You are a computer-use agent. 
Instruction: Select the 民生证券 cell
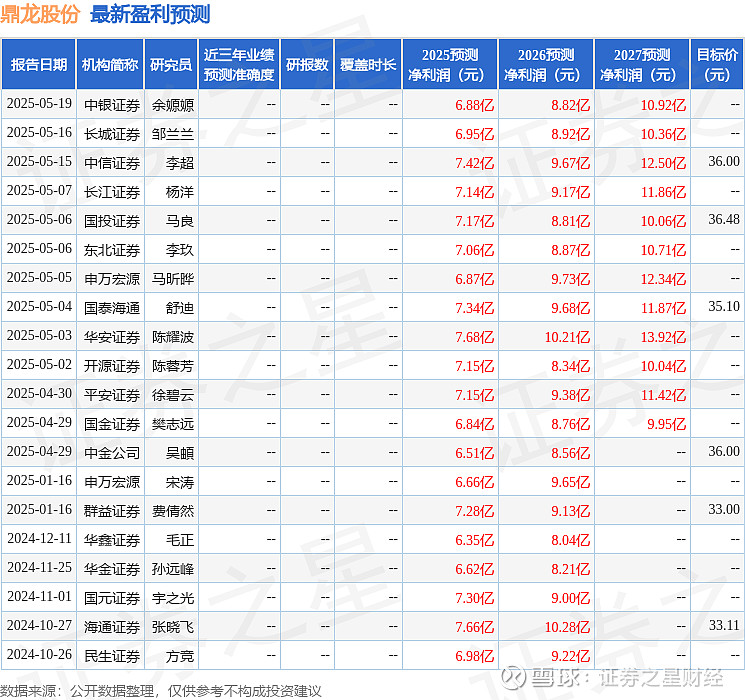[112, 656]
